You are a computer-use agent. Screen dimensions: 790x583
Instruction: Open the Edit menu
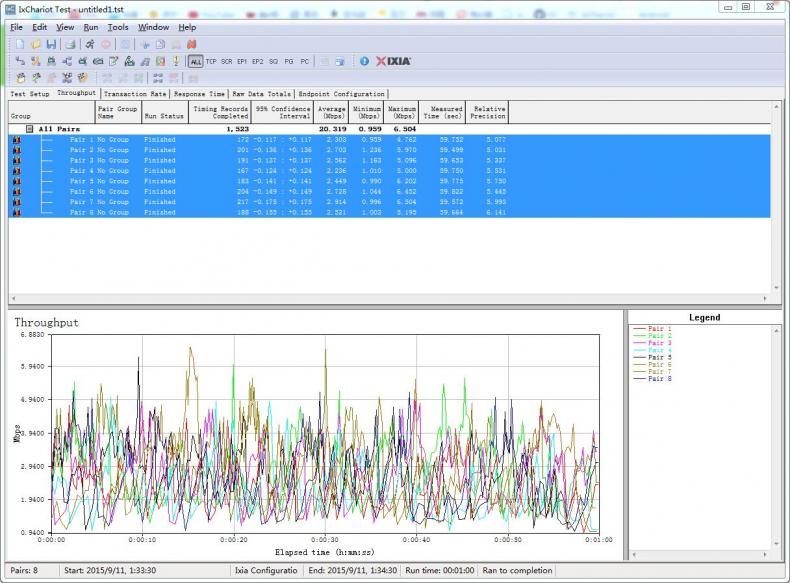(39, 27)
